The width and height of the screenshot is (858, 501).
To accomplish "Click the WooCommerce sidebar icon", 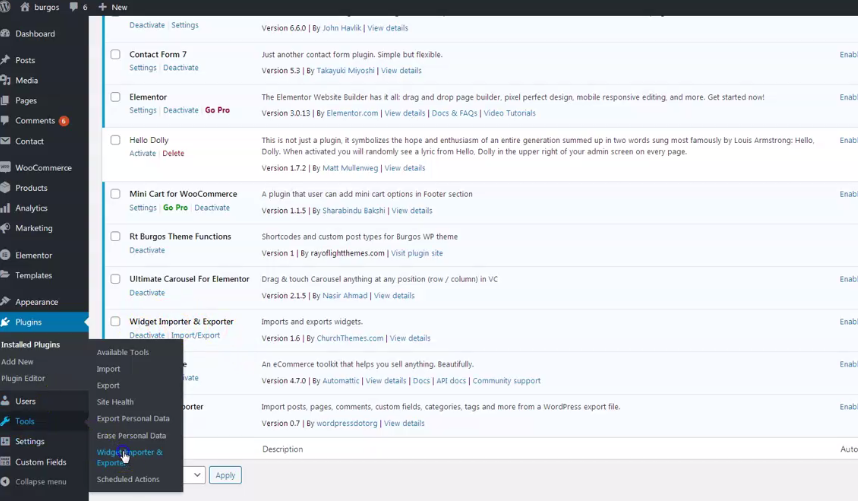I will coord(5,167).
